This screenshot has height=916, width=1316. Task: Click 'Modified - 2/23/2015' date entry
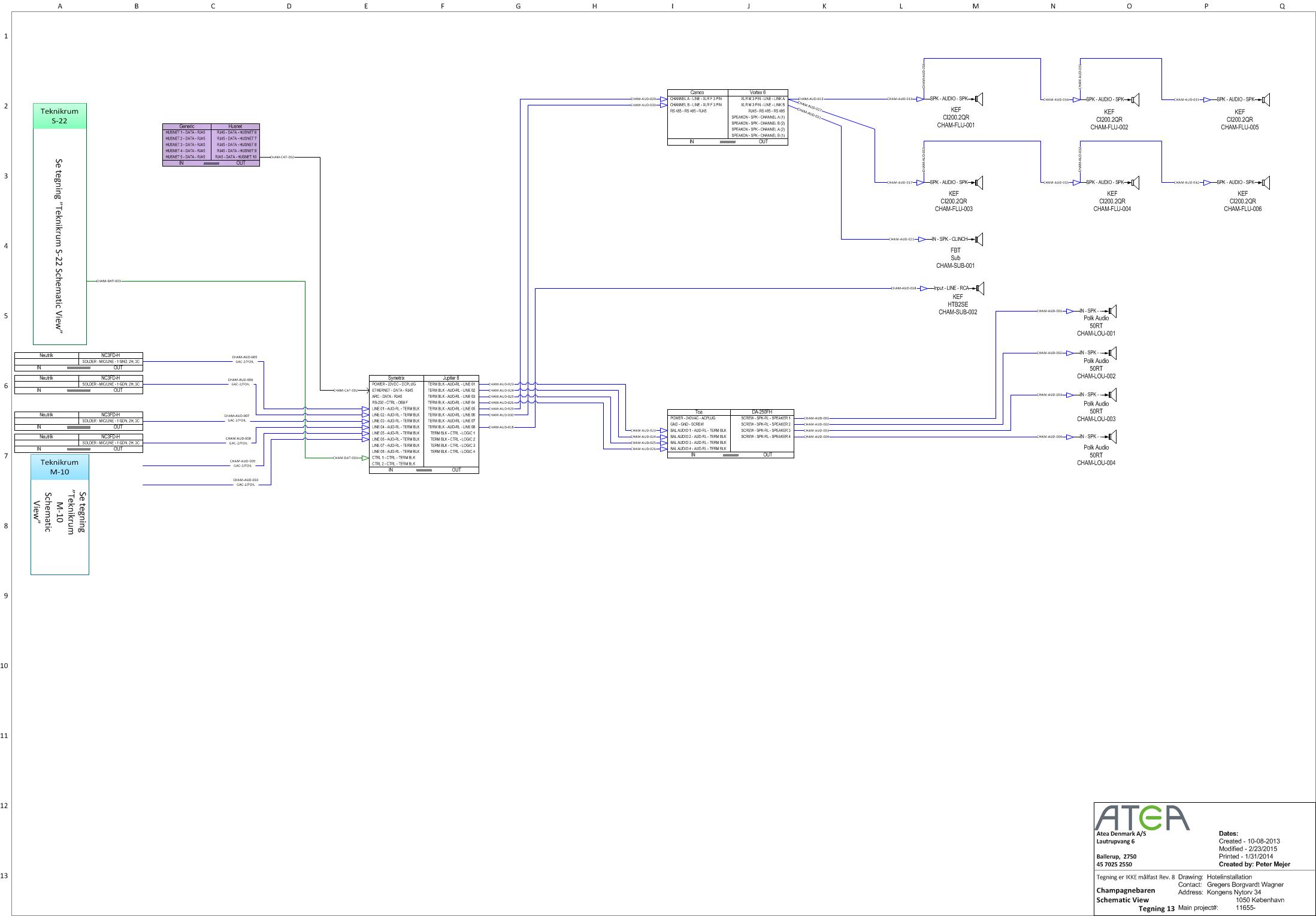pyautogui.click(x=1248, y=849)
